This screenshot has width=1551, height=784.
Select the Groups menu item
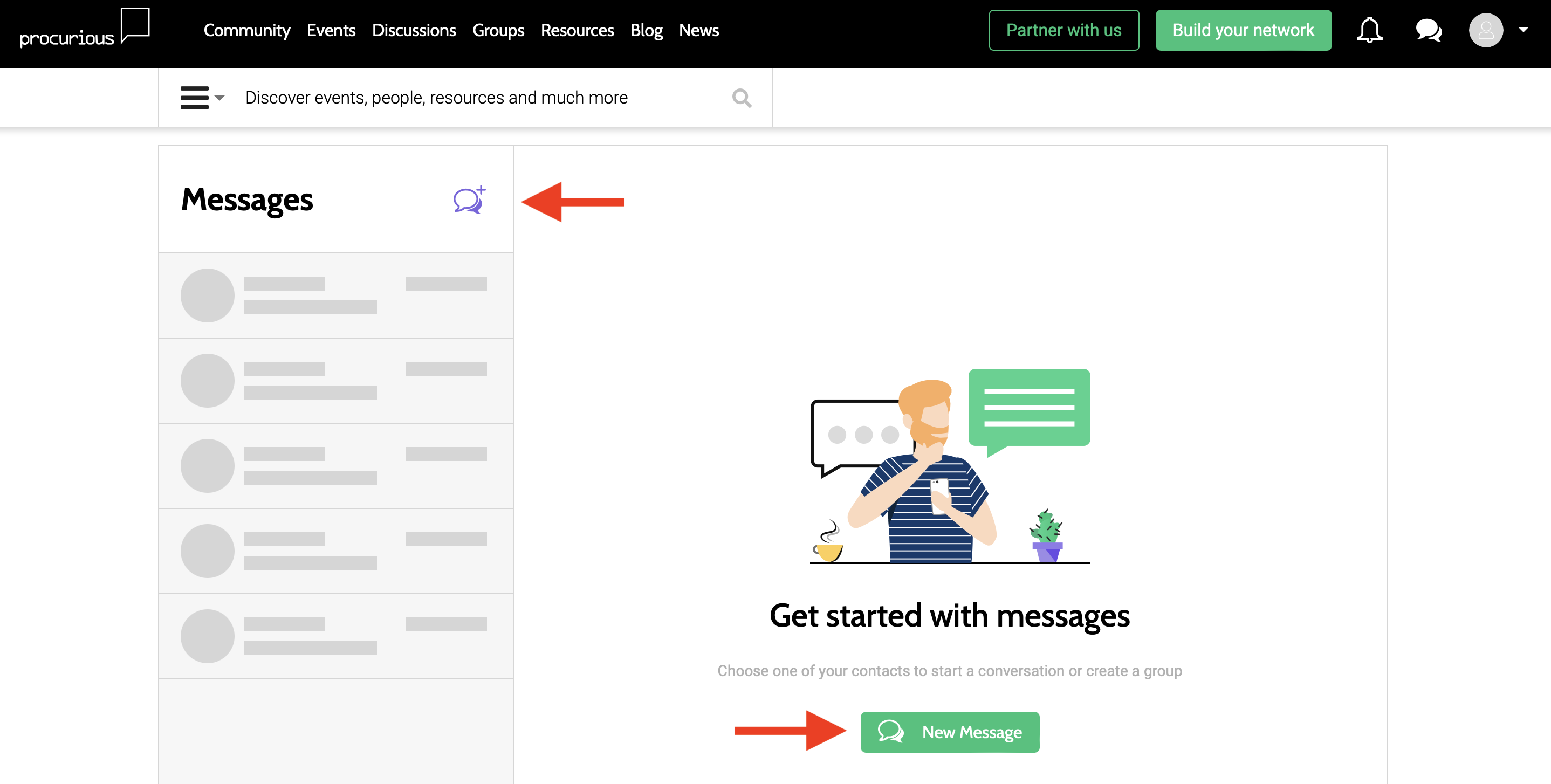tap(498, 30)
